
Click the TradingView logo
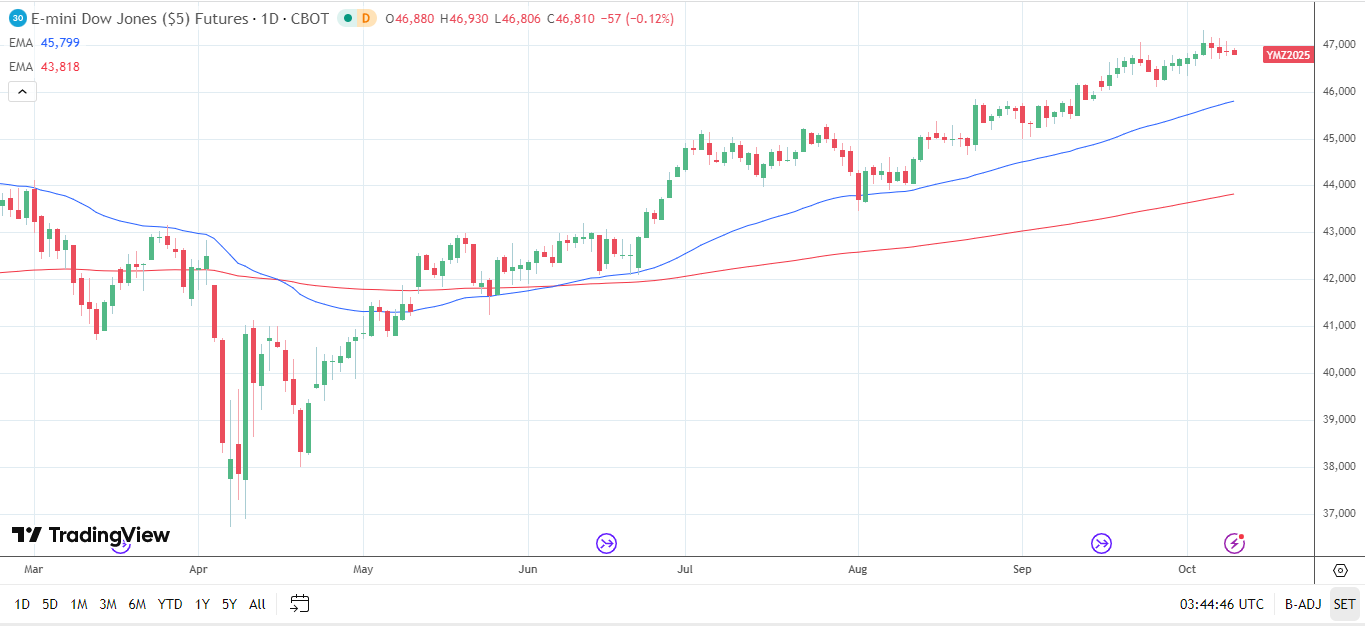point(91,535)
